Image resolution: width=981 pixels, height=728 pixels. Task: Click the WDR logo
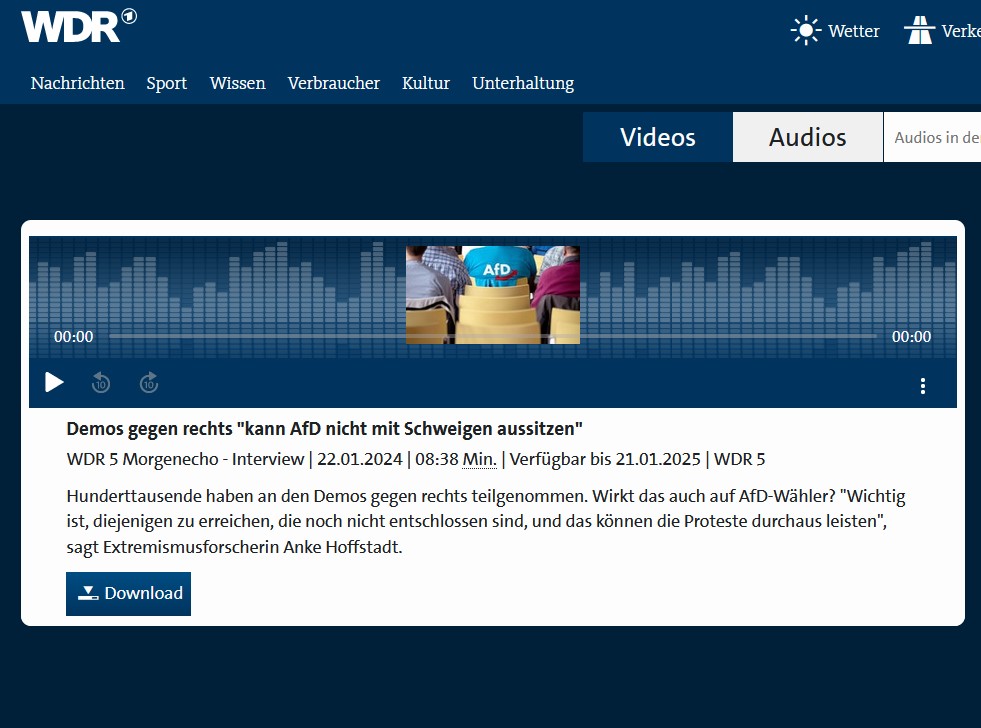click(78, 26)
